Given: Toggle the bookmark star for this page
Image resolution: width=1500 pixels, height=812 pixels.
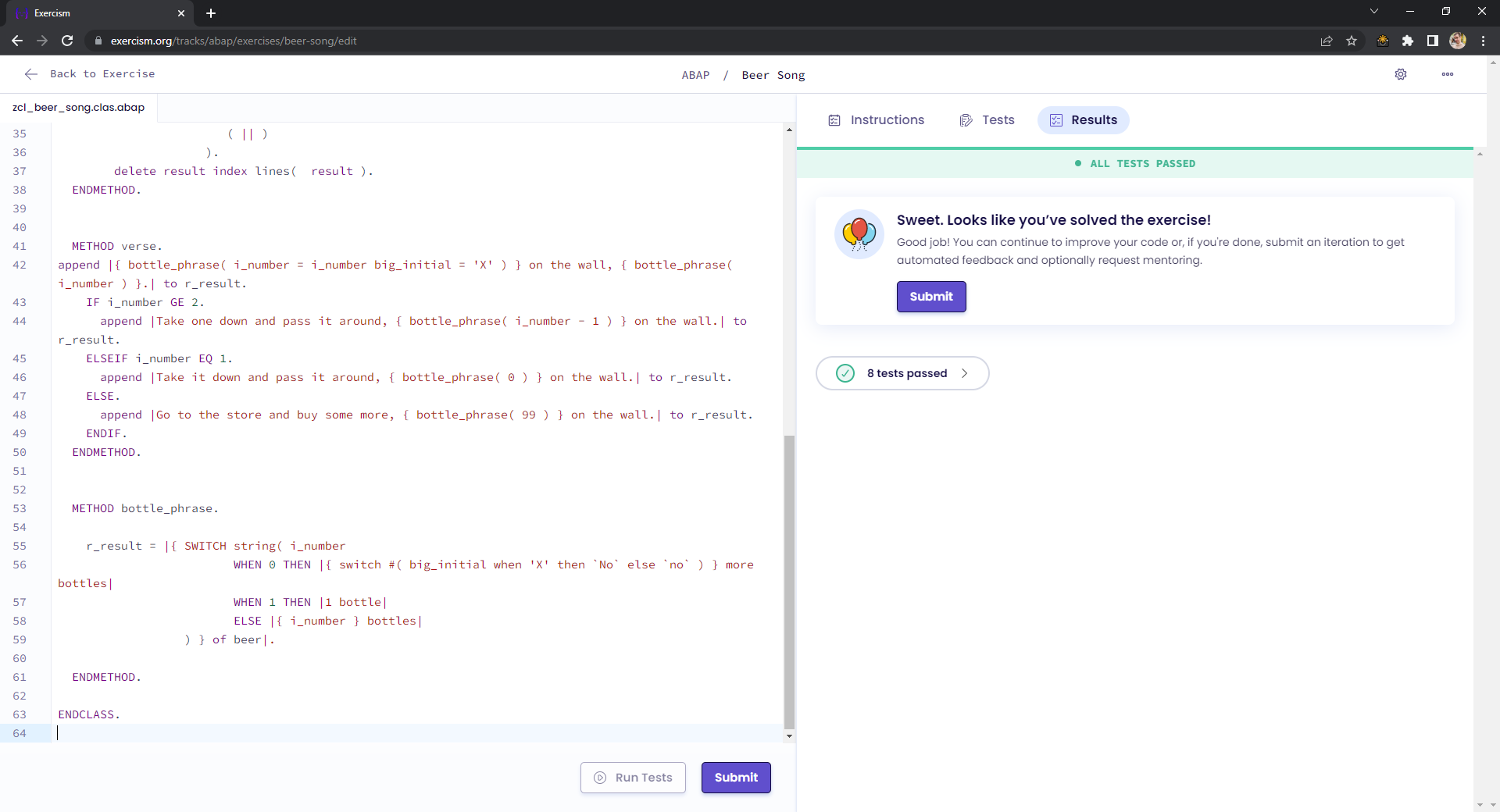Looking at the screenshot, I should point(1352,41).
